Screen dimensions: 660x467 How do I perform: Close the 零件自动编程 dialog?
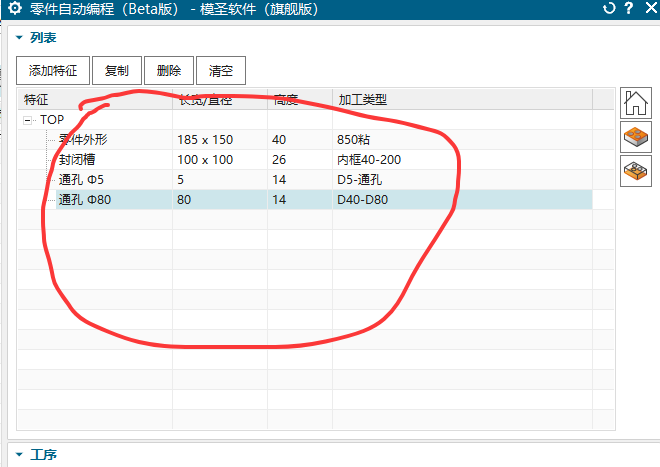click(652, 8)
